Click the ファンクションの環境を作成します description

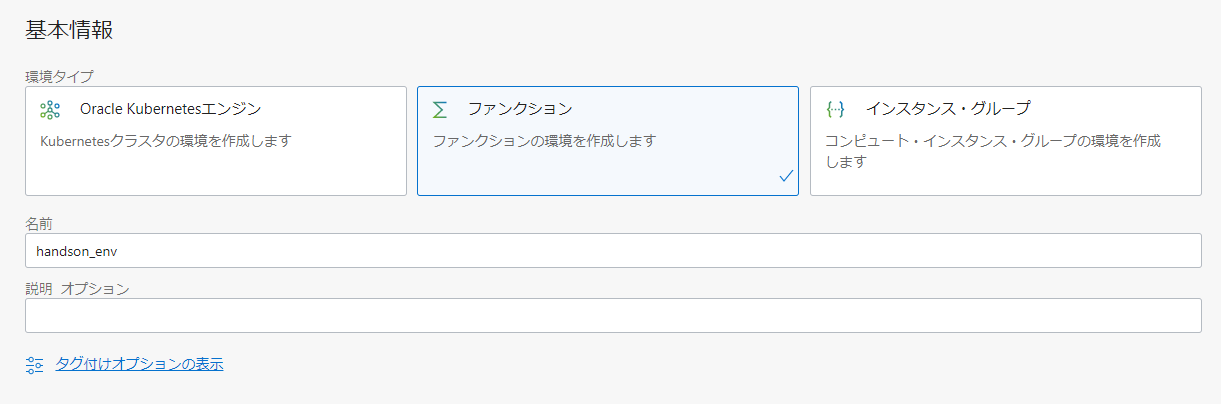tap(544, 141)
